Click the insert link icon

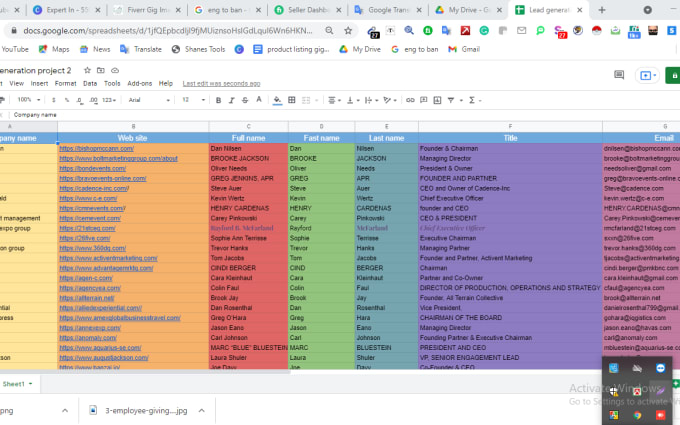click(x=410, y=100)
